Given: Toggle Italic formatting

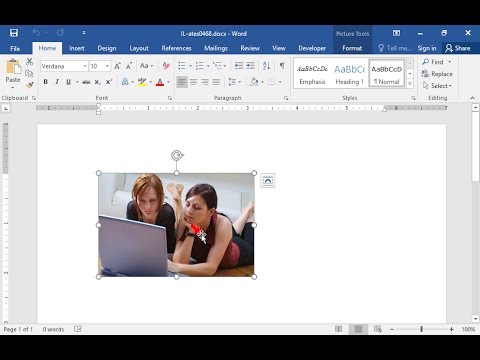Looking at the screenshot, I should [x=57, y=82].
